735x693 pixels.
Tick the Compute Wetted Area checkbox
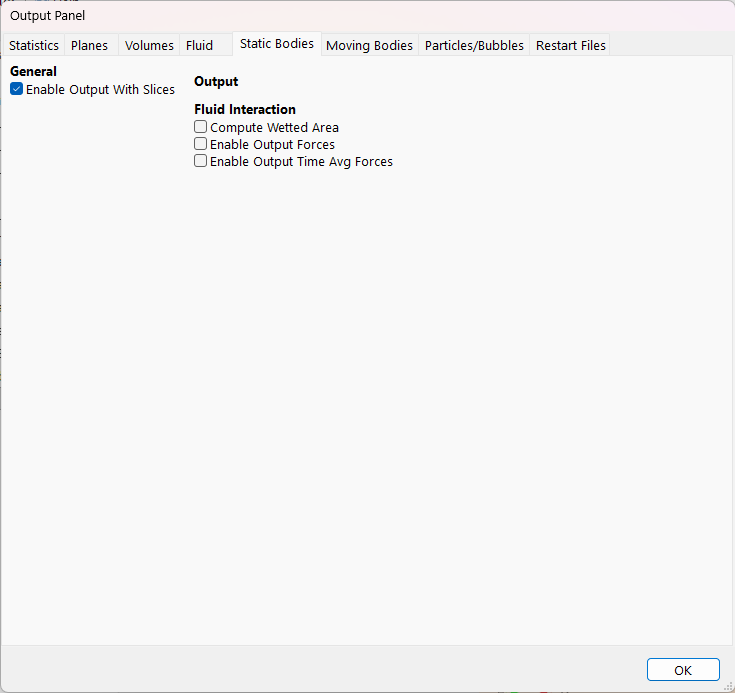[201, 128]
